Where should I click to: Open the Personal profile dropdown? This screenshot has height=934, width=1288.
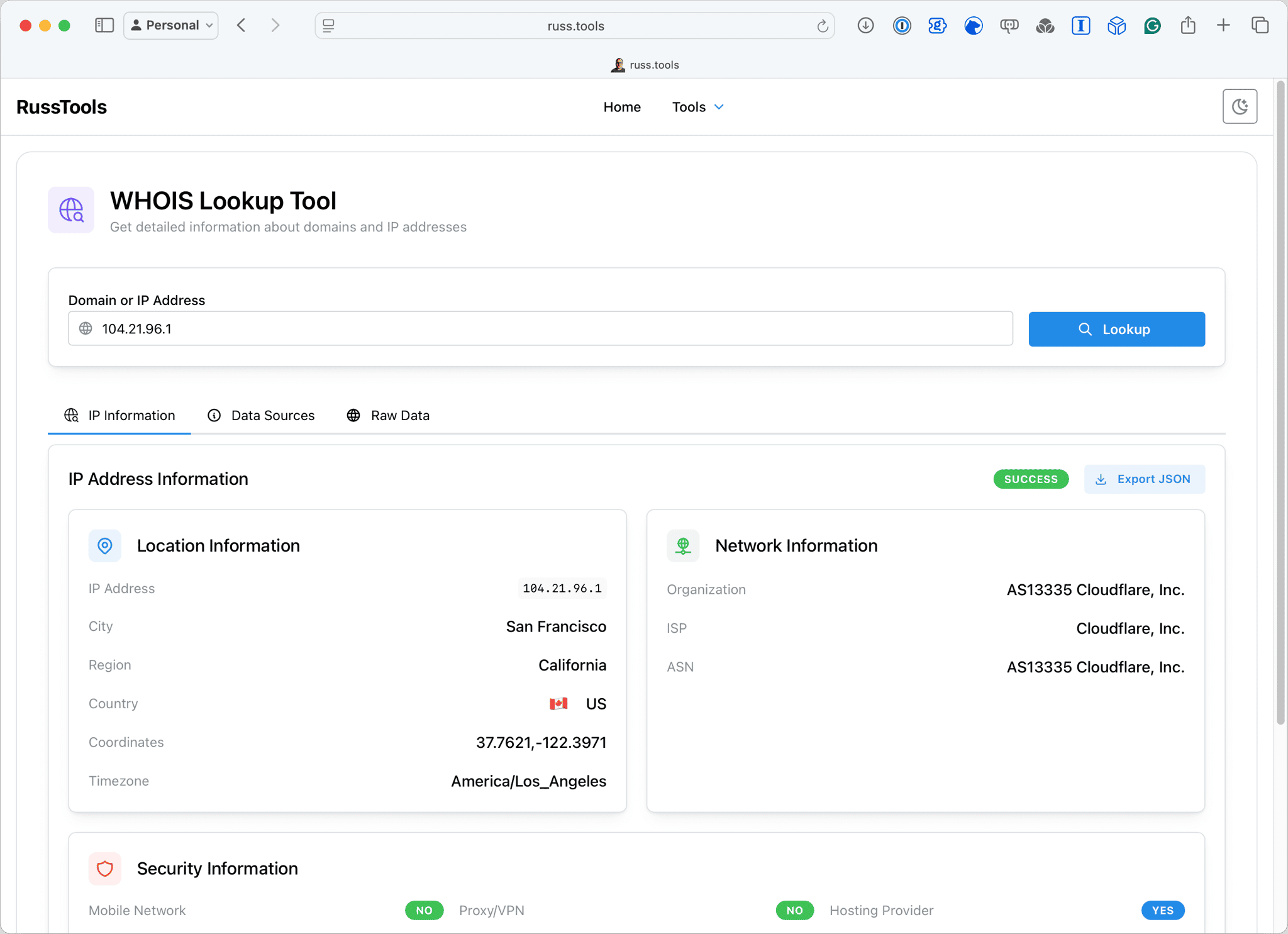[171, 25]
